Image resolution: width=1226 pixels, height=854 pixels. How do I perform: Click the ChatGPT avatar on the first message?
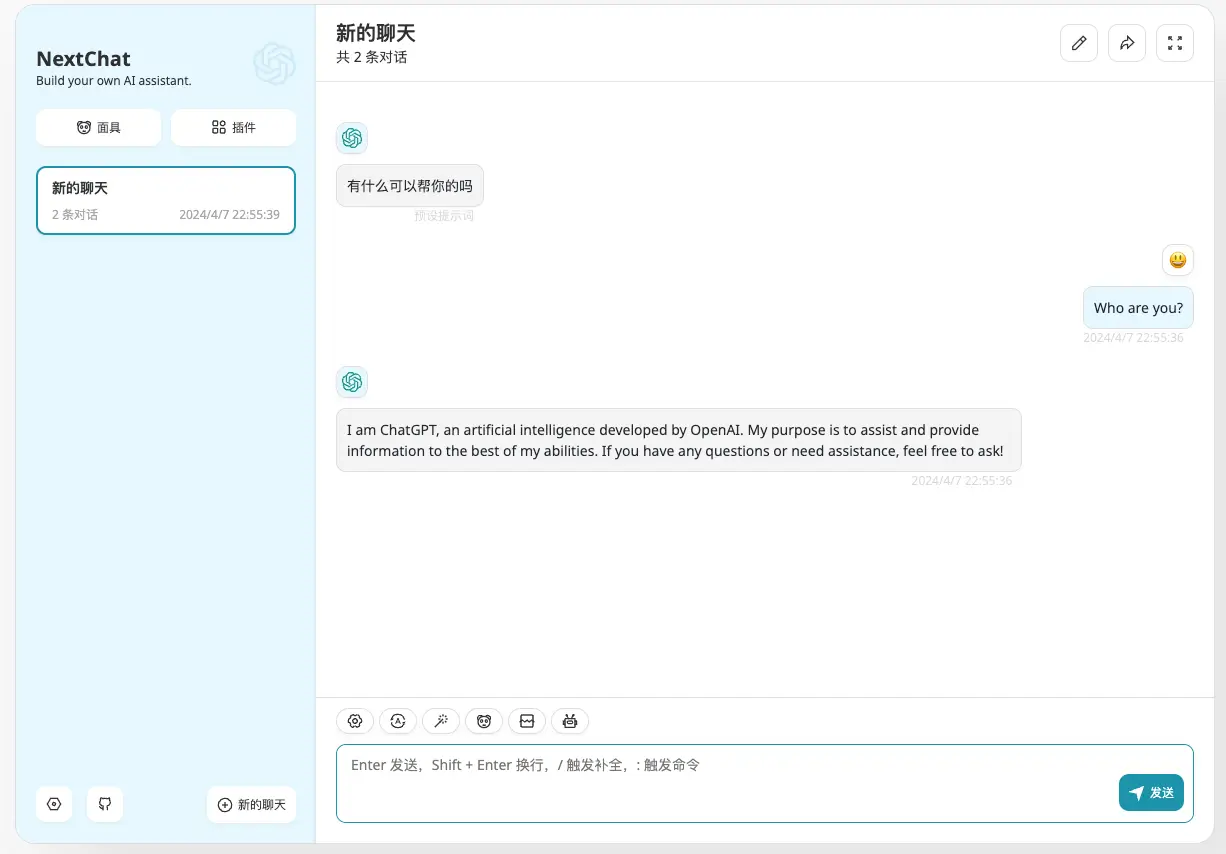coord(352,138)
